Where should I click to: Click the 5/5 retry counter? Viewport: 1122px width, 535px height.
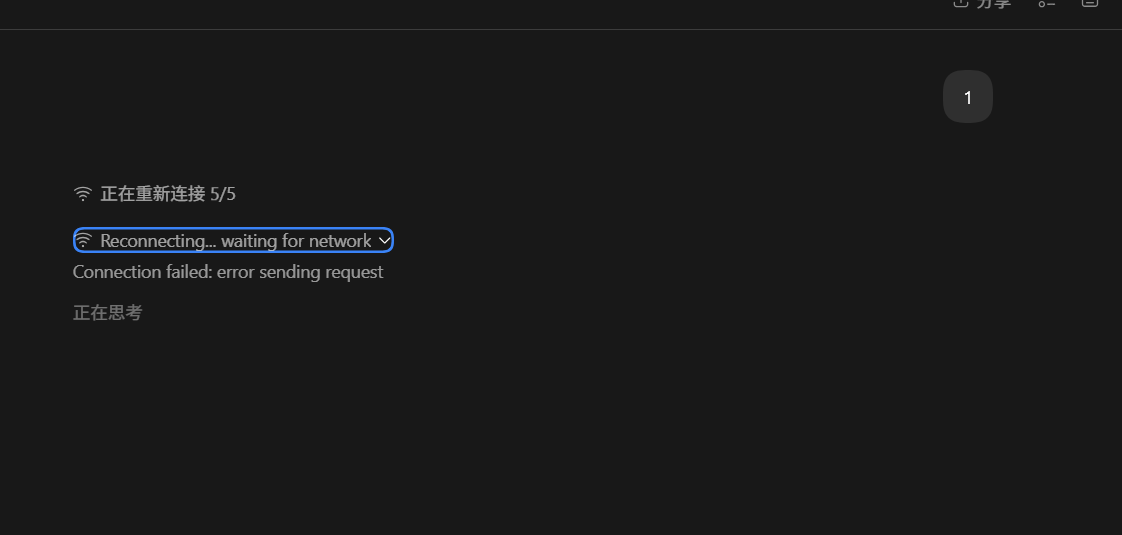pos(223,194)
